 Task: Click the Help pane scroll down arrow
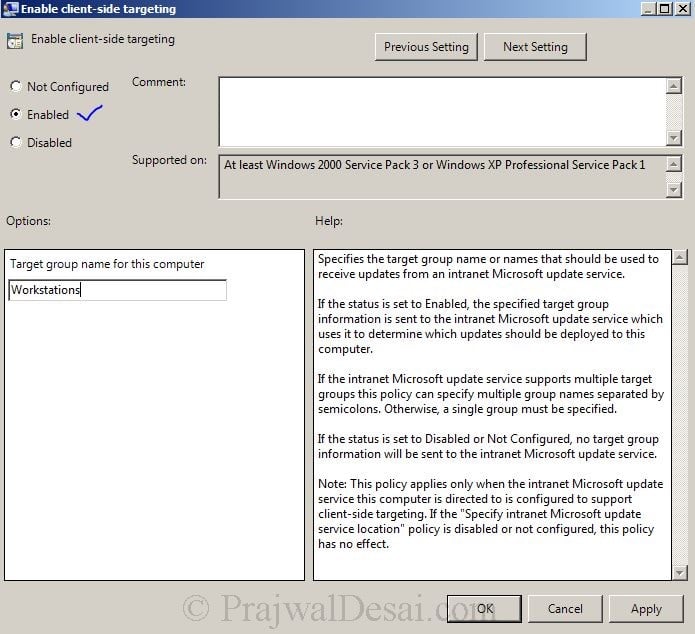pos(680,572)
